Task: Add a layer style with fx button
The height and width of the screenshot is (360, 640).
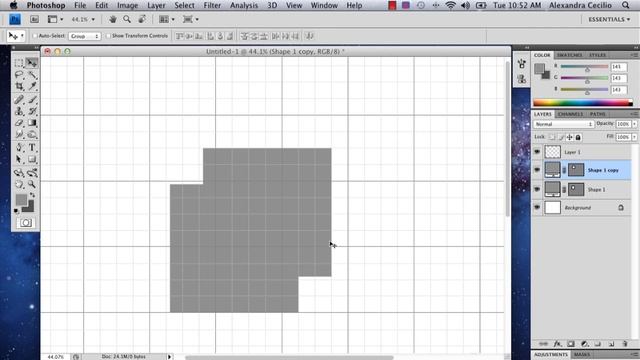Action: point(557,344)
